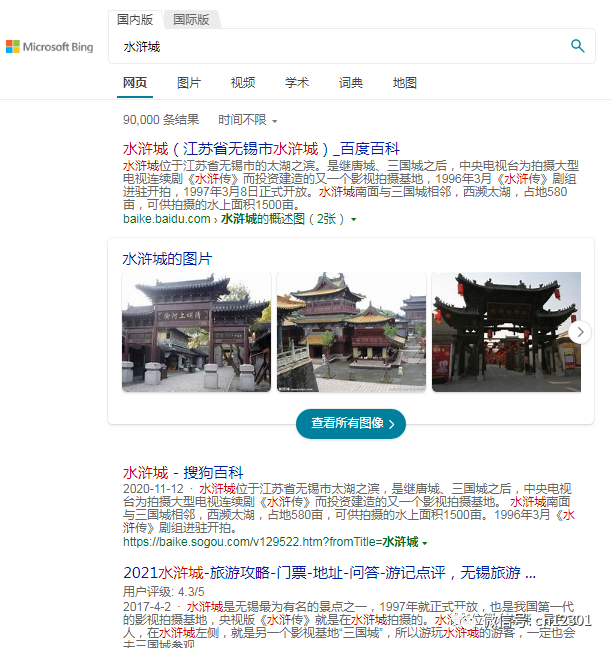Open the 2021水浒城-旅游攻略 result link
Screen dimensions: 611x648
tap(329, 573)
